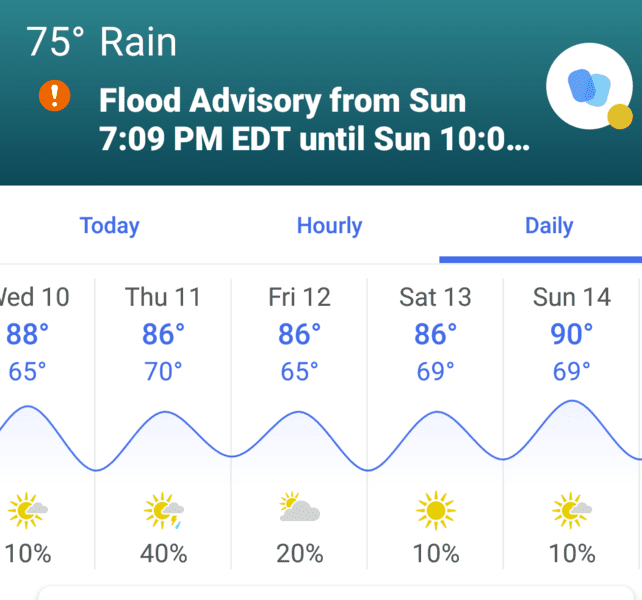Select the Daily tab
The image size is (642, 600).
[549, 226]
